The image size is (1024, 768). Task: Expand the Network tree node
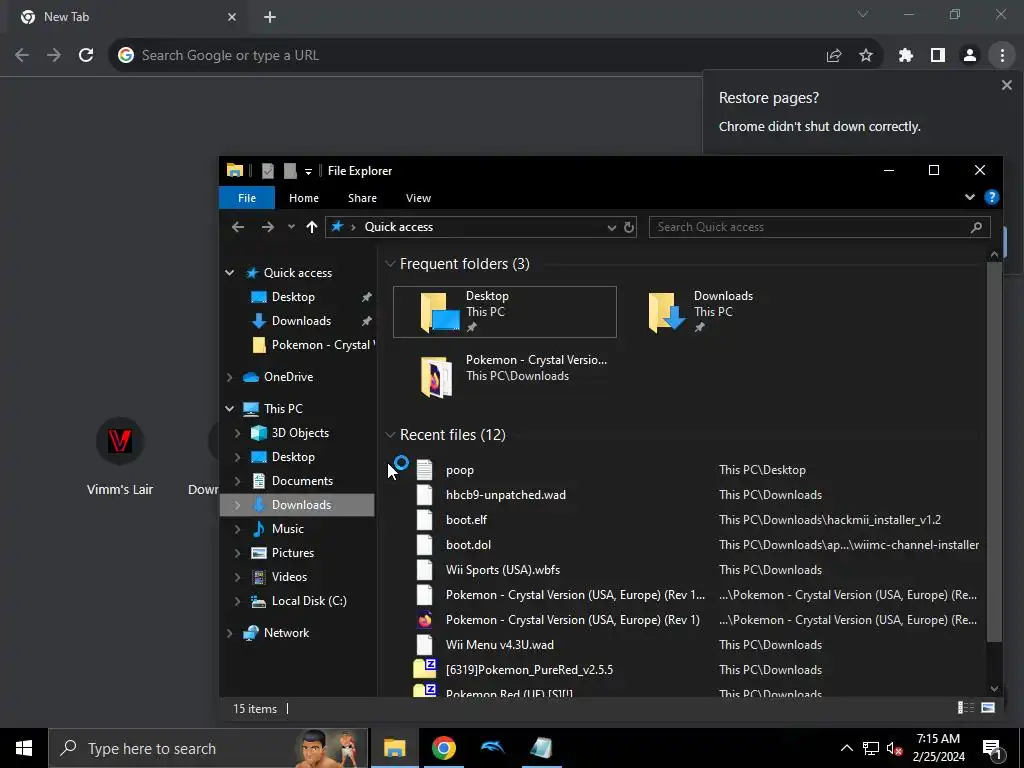[230, 633]
